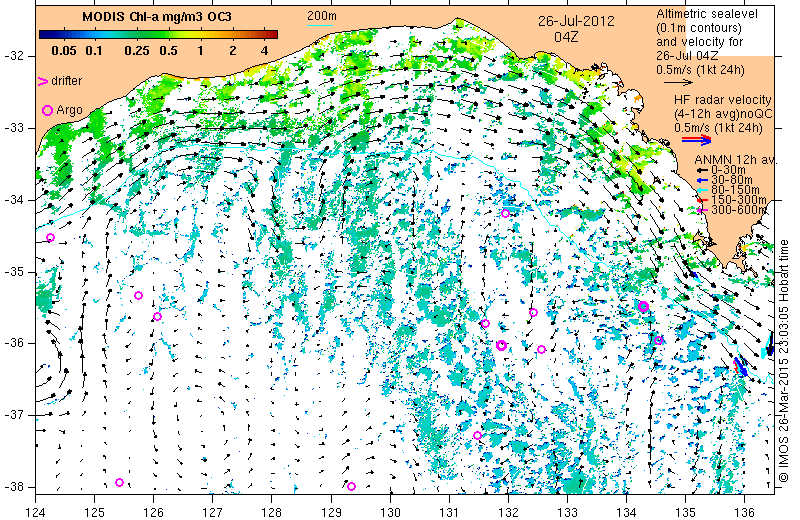Image resolution: width=800 pixels, height=520 pixels.
Task: Click the 0.05 color bar tick label
Action: pos(64,51)
